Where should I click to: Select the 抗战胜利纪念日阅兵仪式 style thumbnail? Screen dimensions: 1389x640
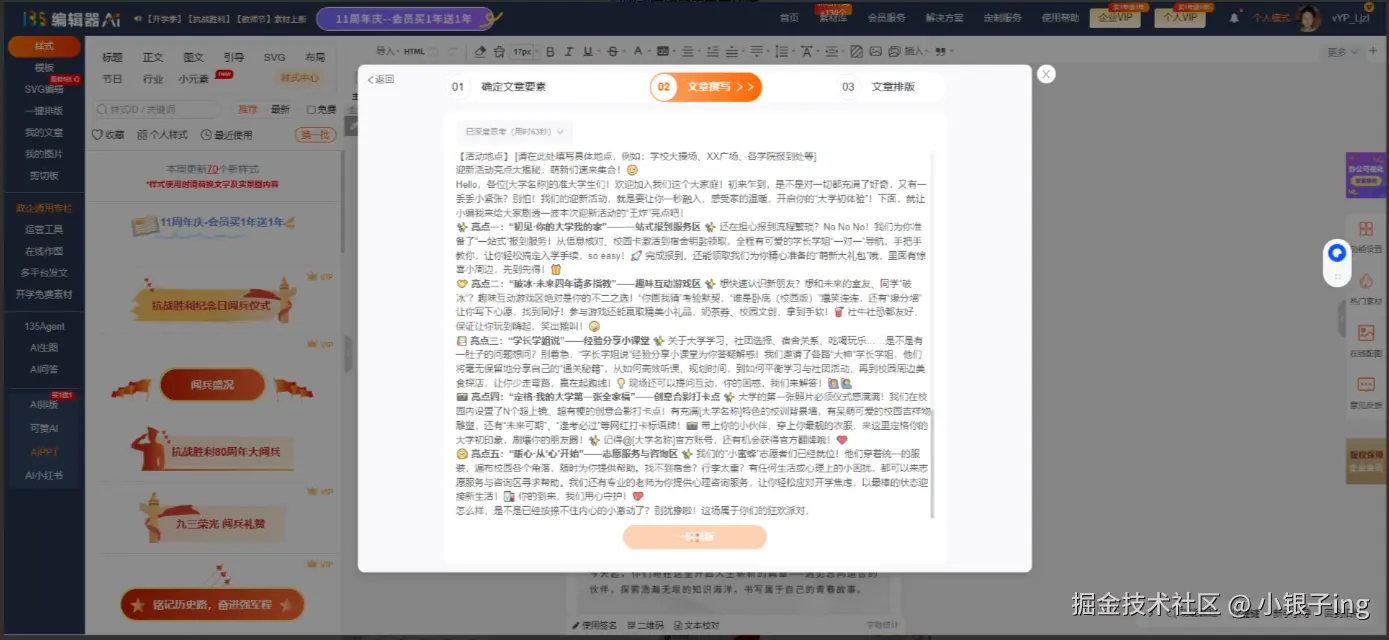[x=212, y=305]
